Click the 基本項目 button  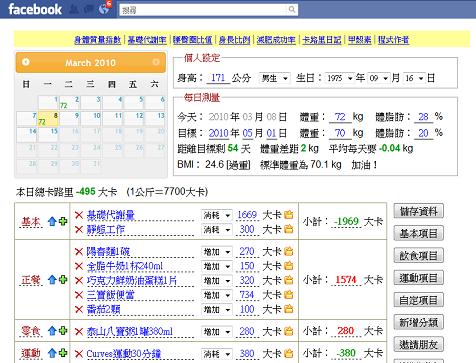[x=419, y=233]
